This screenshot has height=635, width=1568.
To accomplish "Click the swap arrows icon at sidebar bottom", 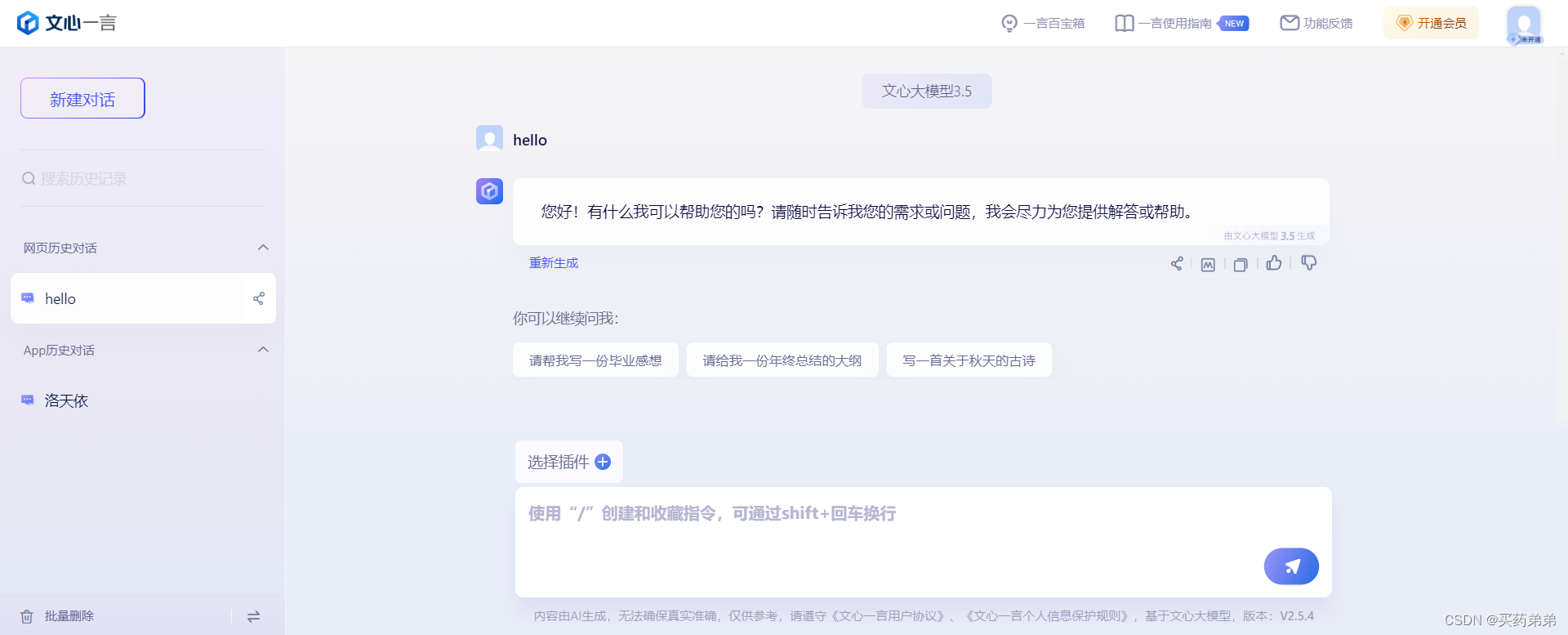I will click(253, 616).
